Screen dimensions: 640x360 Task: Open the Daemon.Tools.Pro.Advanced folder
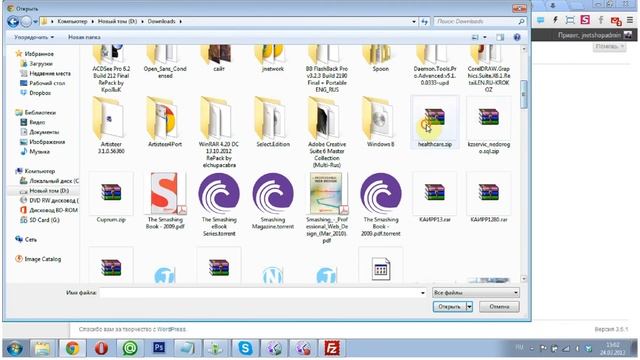click(x=435, y=65)
